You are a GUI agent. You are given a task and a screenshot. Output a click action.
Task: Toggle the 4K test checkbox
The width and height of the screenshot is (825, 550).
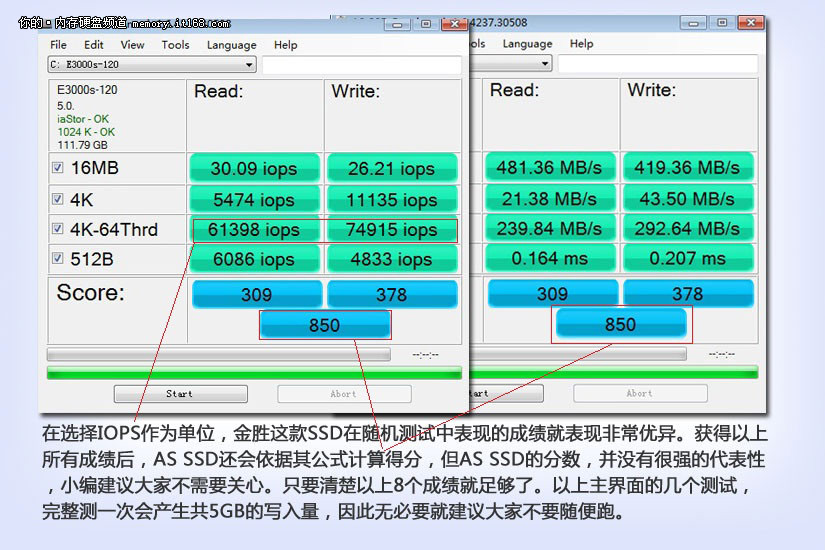click(58, 199)
